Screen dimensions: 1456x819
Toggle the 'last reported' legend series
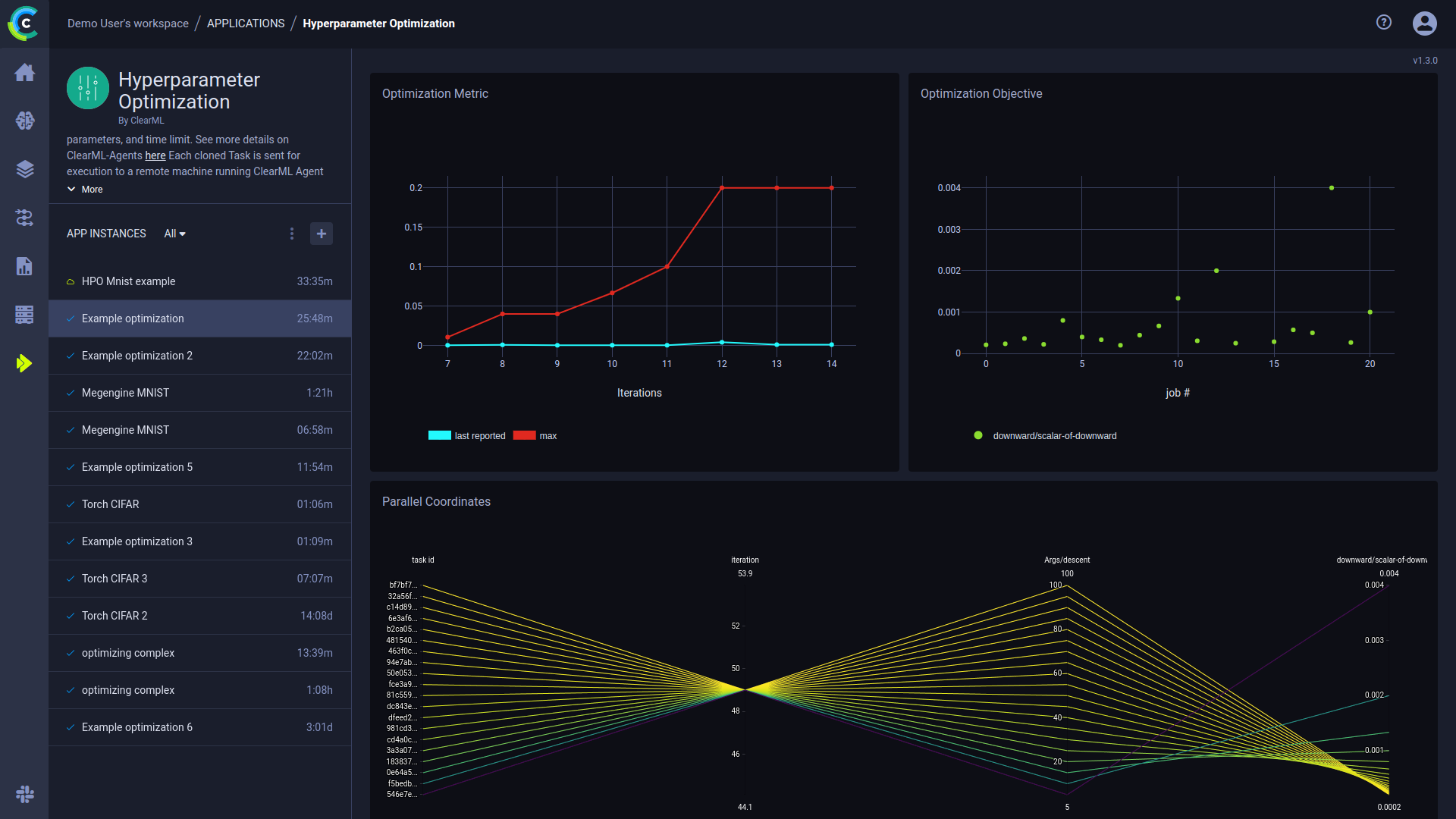467,436
